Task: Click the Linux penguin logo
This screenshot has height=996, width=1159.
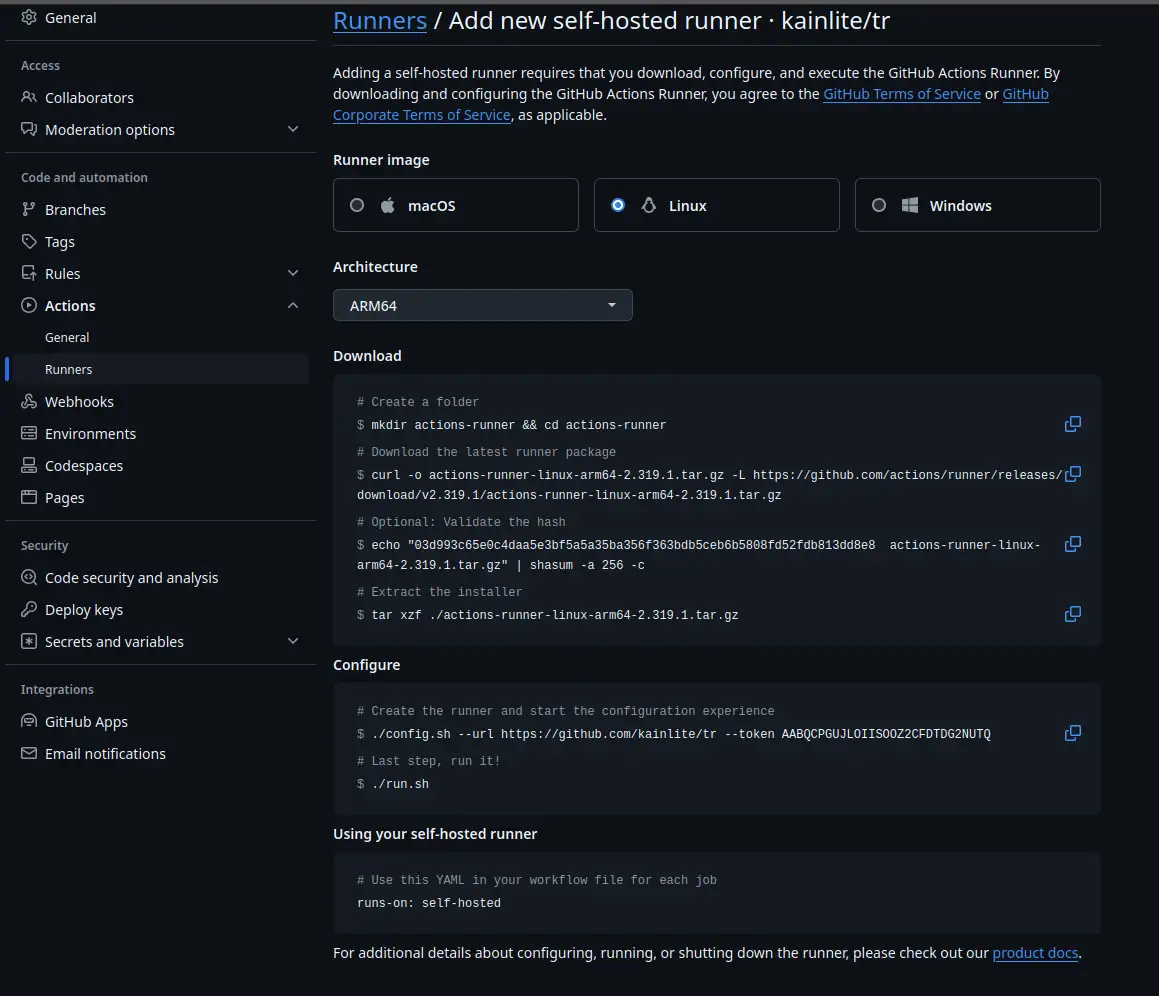Action: pyautogui.click(x=649, y=205)
